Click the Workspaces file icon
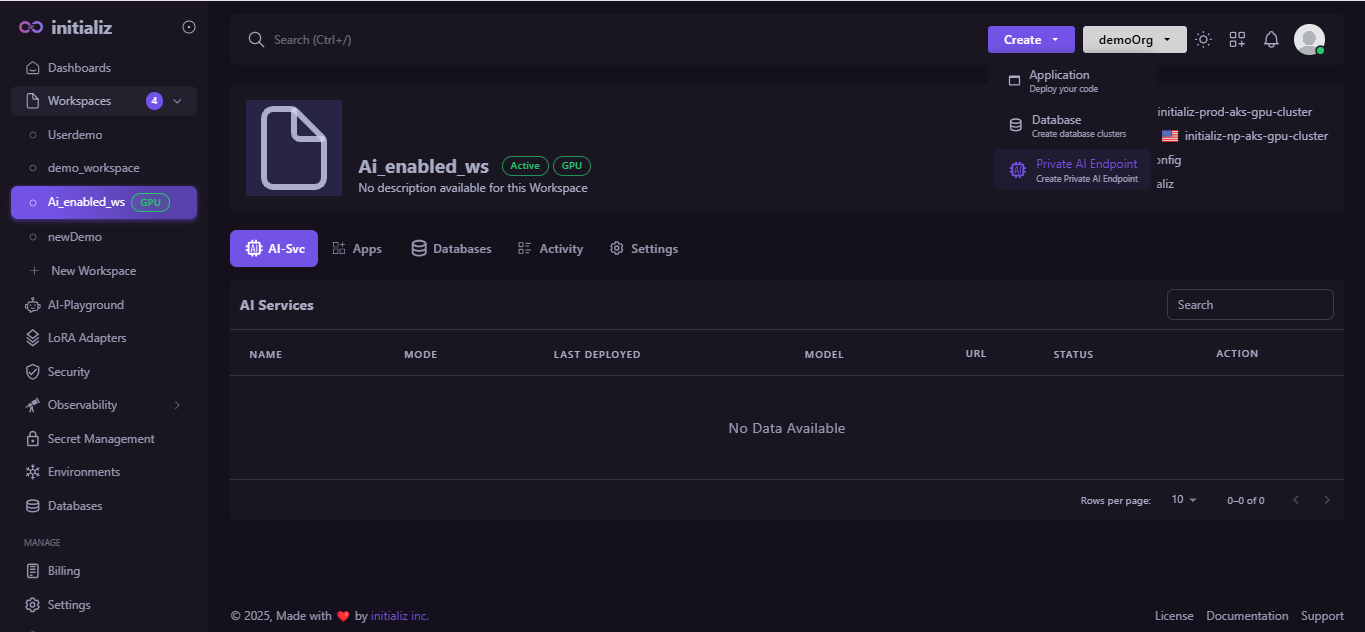The image size is (1365, 632). 32,101
